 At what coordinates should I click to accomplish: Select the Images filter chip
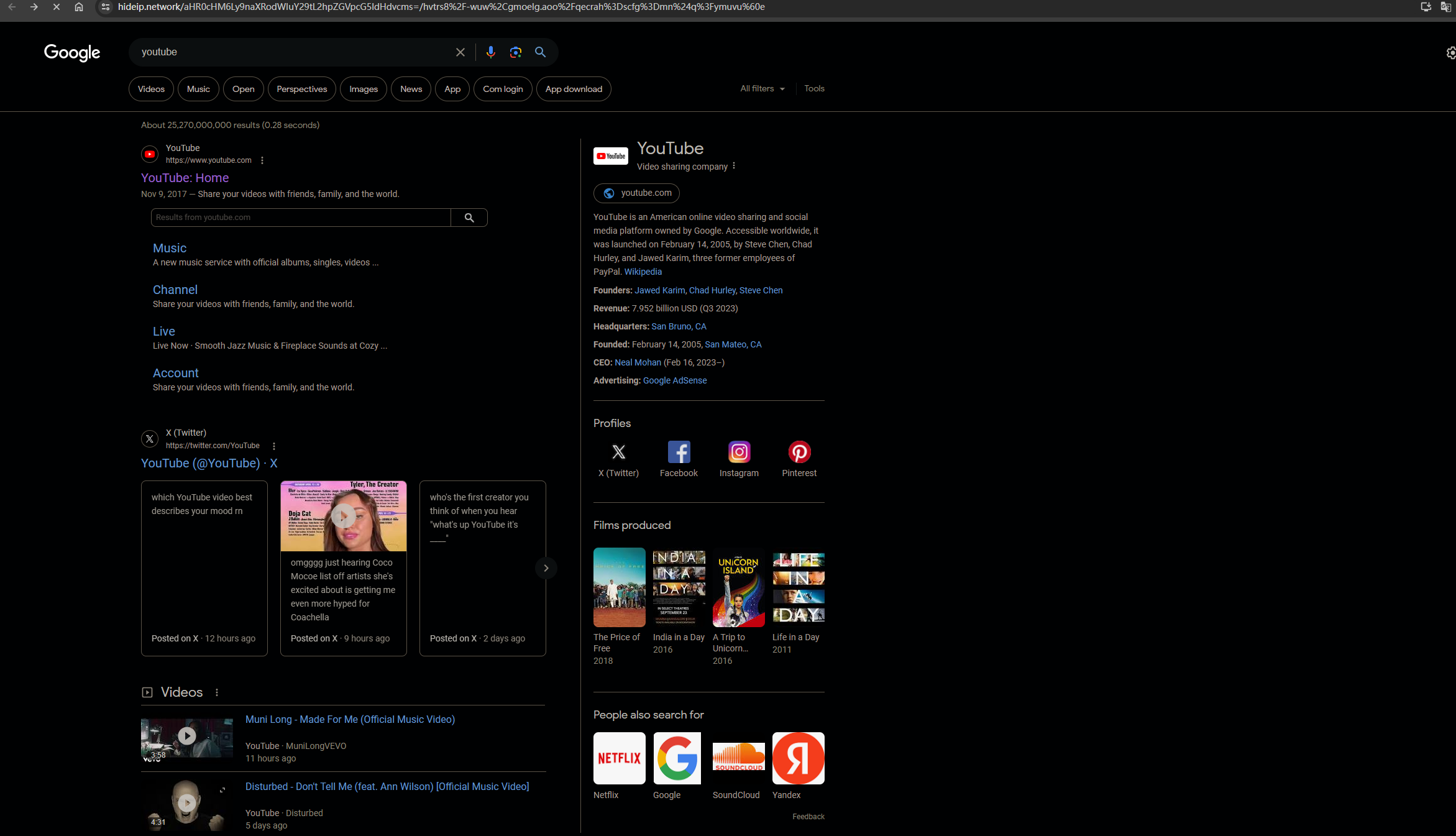[x=363, y=89]
